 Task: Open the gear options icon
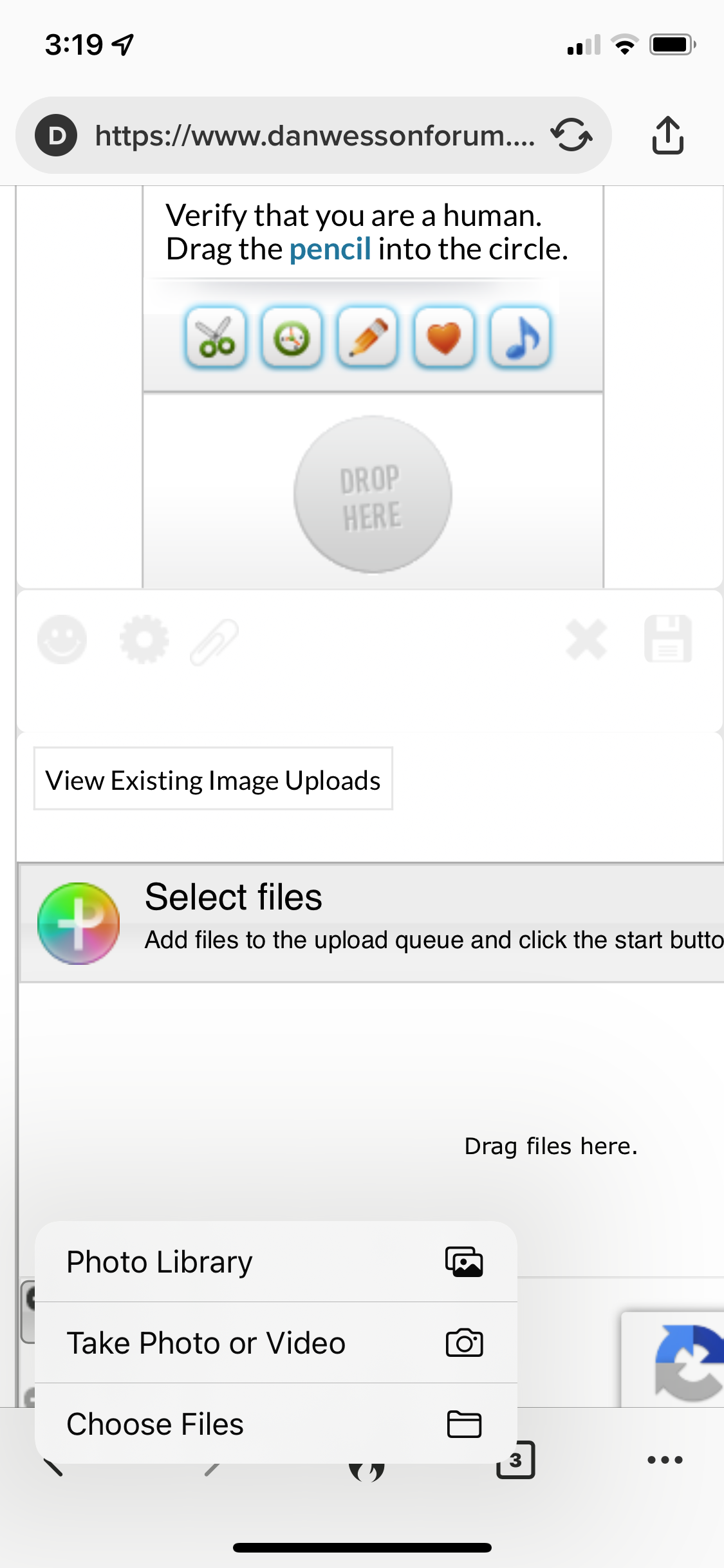pos(144,639)
